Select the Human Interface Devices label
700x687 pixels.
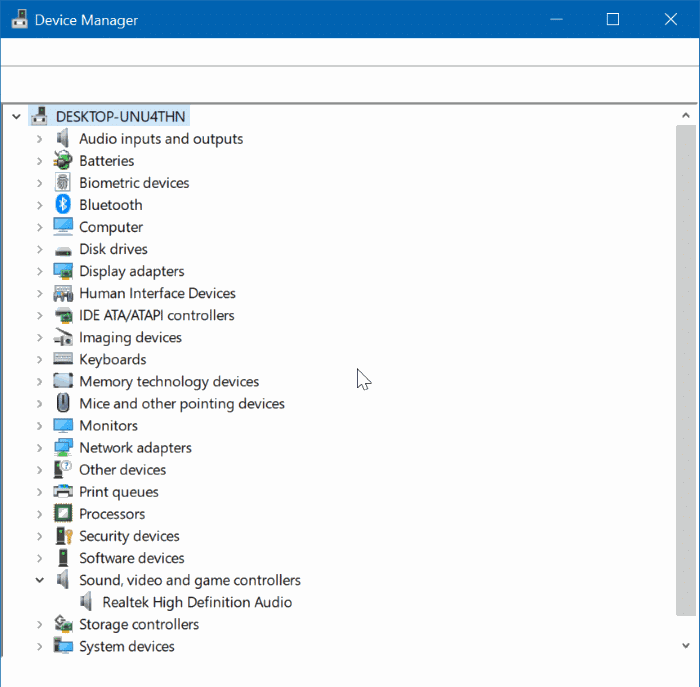click(x=157, y=293)
